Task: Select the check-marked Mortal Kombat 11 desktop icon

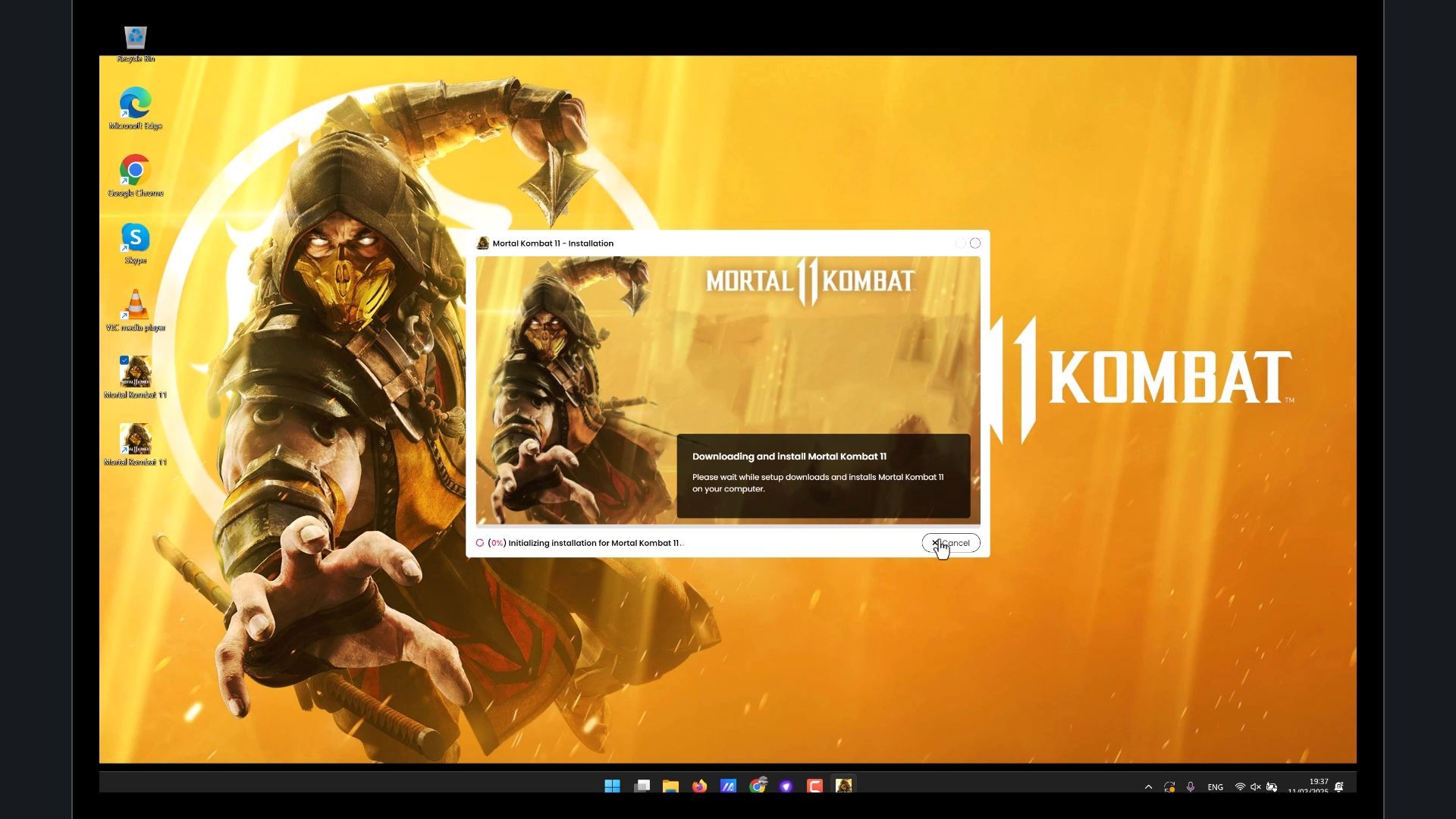Action: click(x=136, y=378)
